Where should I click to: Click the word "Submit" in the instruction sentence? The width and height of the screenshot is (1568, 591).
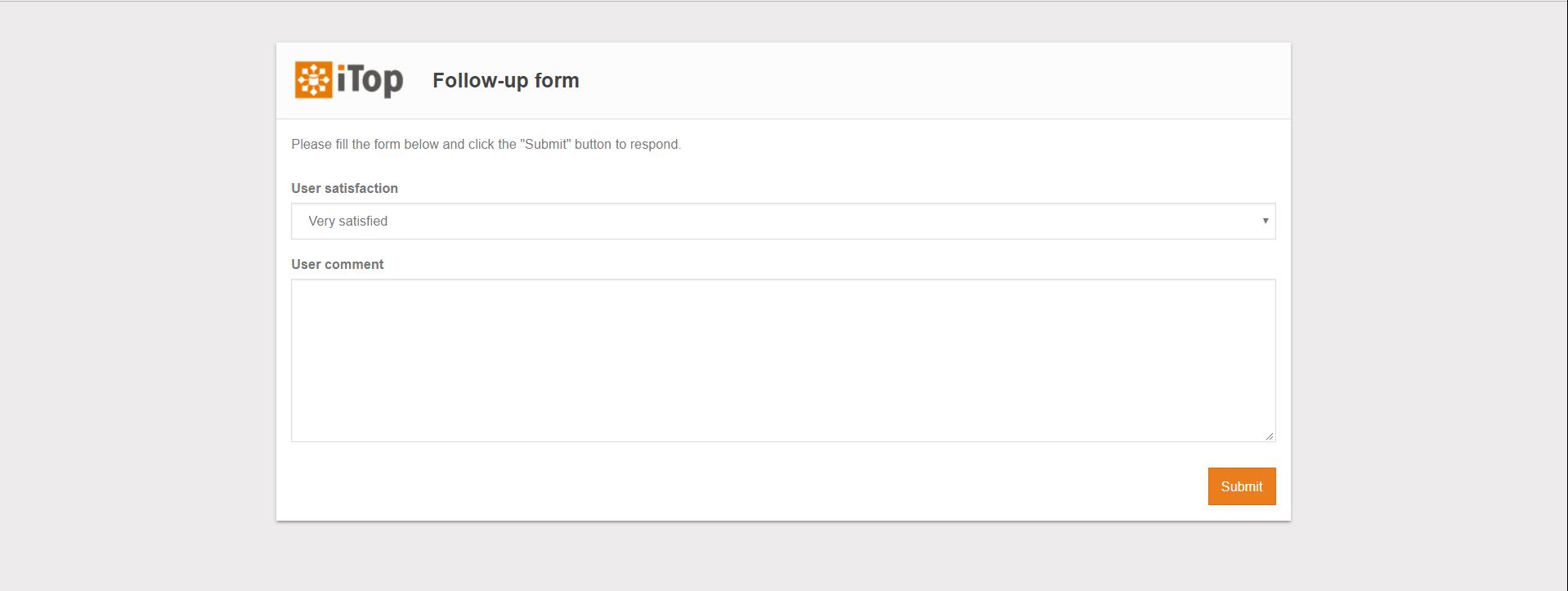[545, 144]
